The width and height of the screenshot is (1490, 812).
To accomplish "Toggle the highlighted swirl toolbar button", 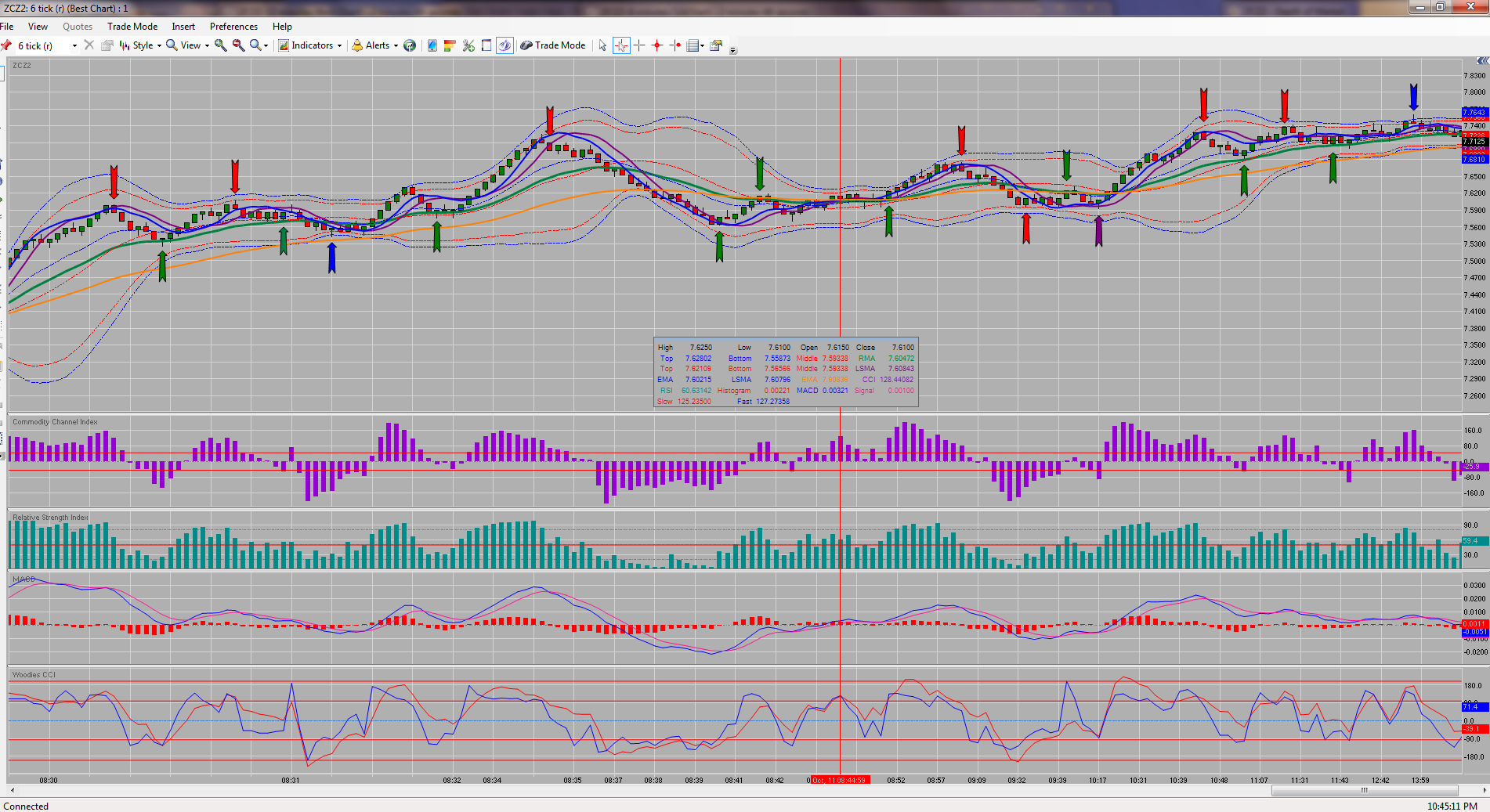I will [505, 45].
